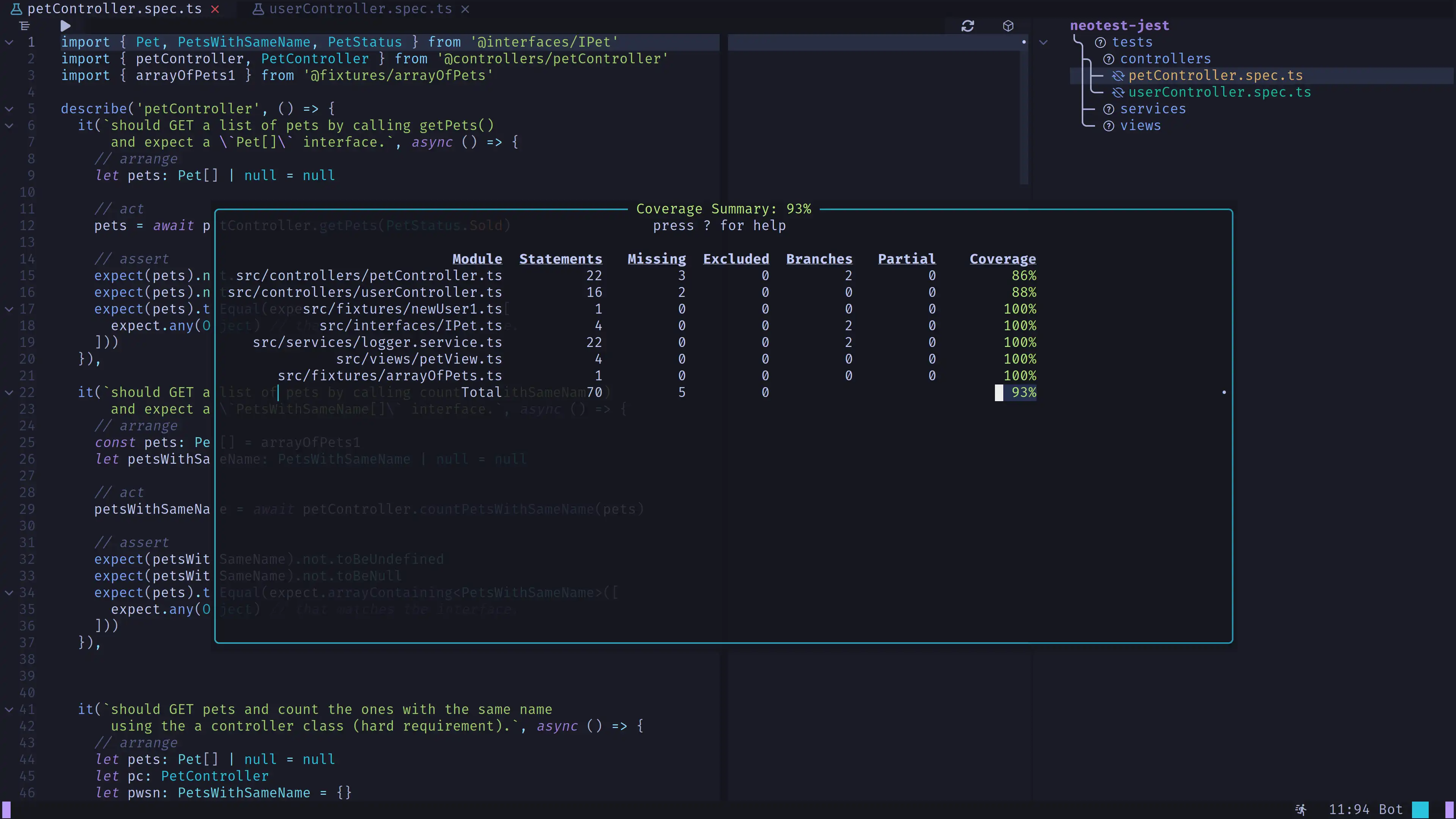
Task: Sort by the Branches column header
Action: pos(819,259)
